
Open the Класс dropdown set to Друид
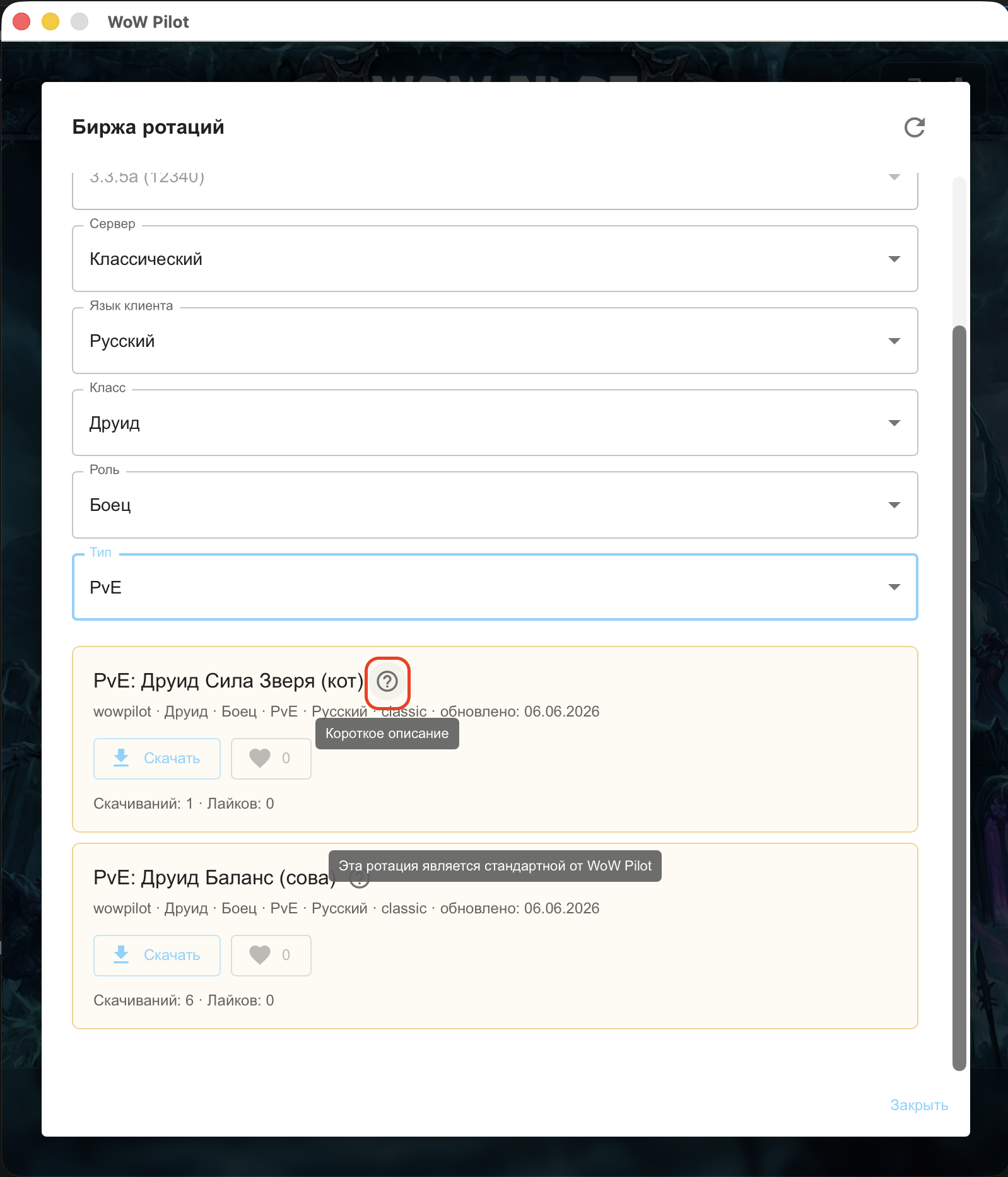tap(495, 423)
